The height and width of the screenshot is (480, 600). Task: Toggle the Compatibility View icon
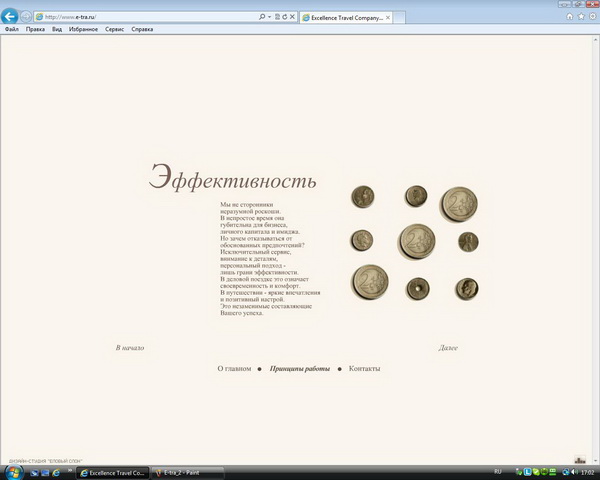(x=277, y=17)
